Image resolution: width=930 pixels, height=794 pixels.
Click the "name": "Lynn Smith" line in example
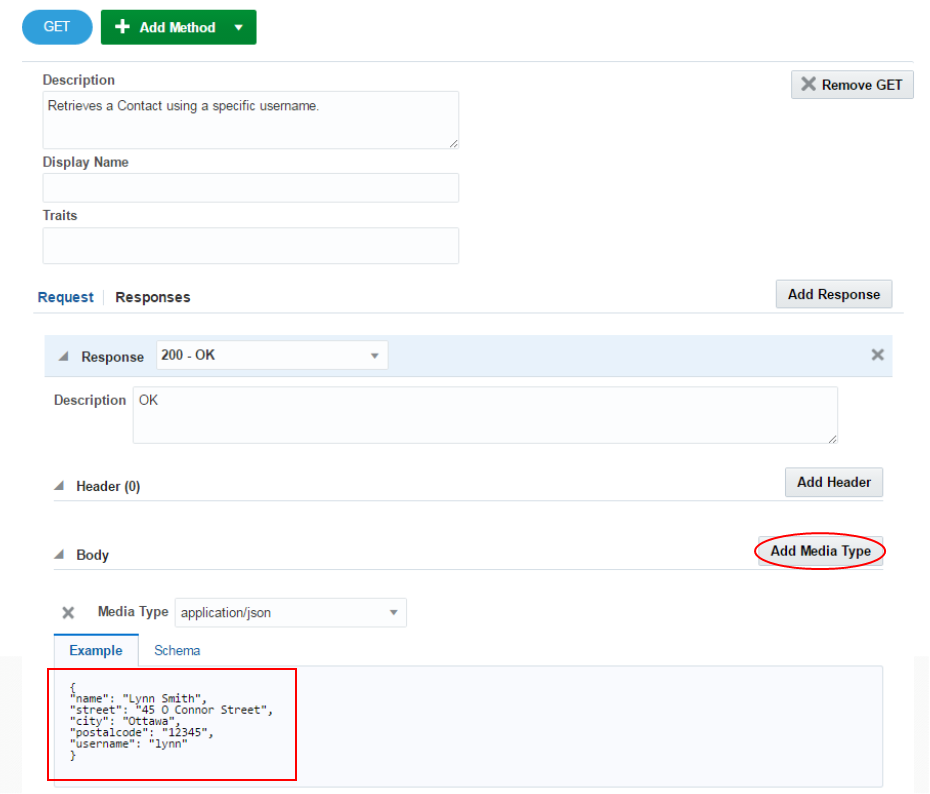[138, 699]
